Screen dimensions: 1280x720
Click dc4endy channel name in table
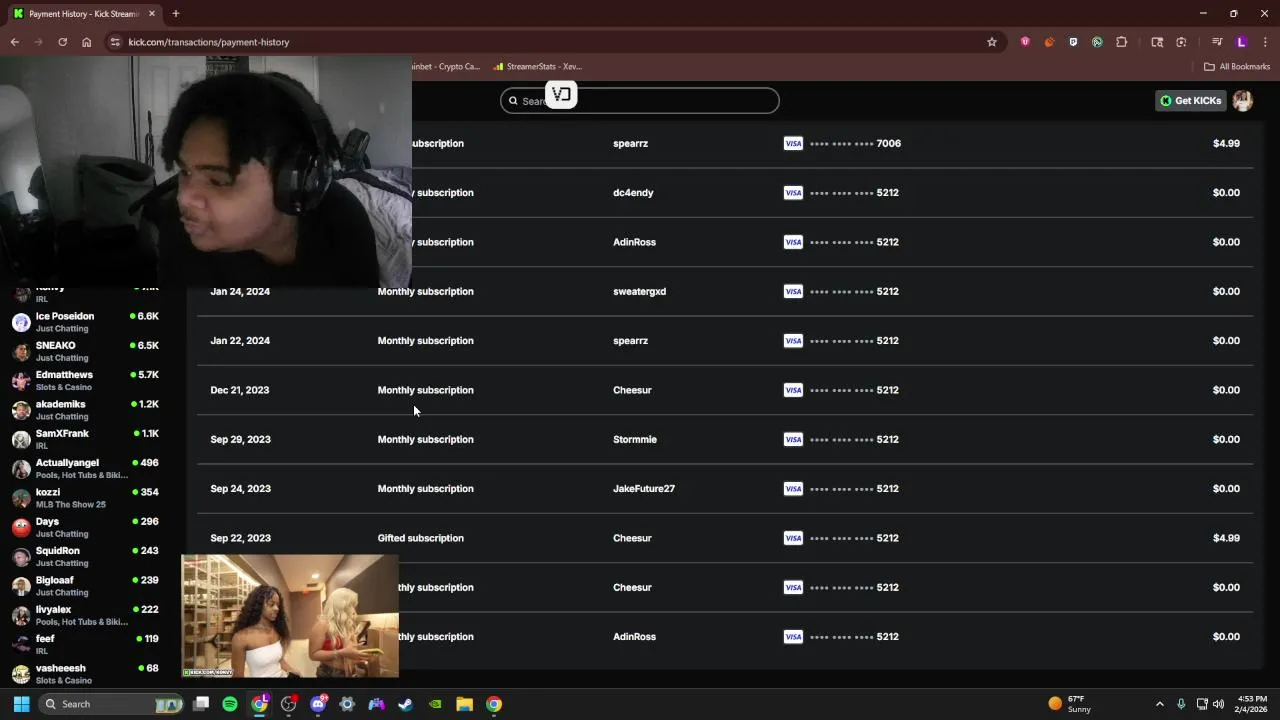[633, 192]
